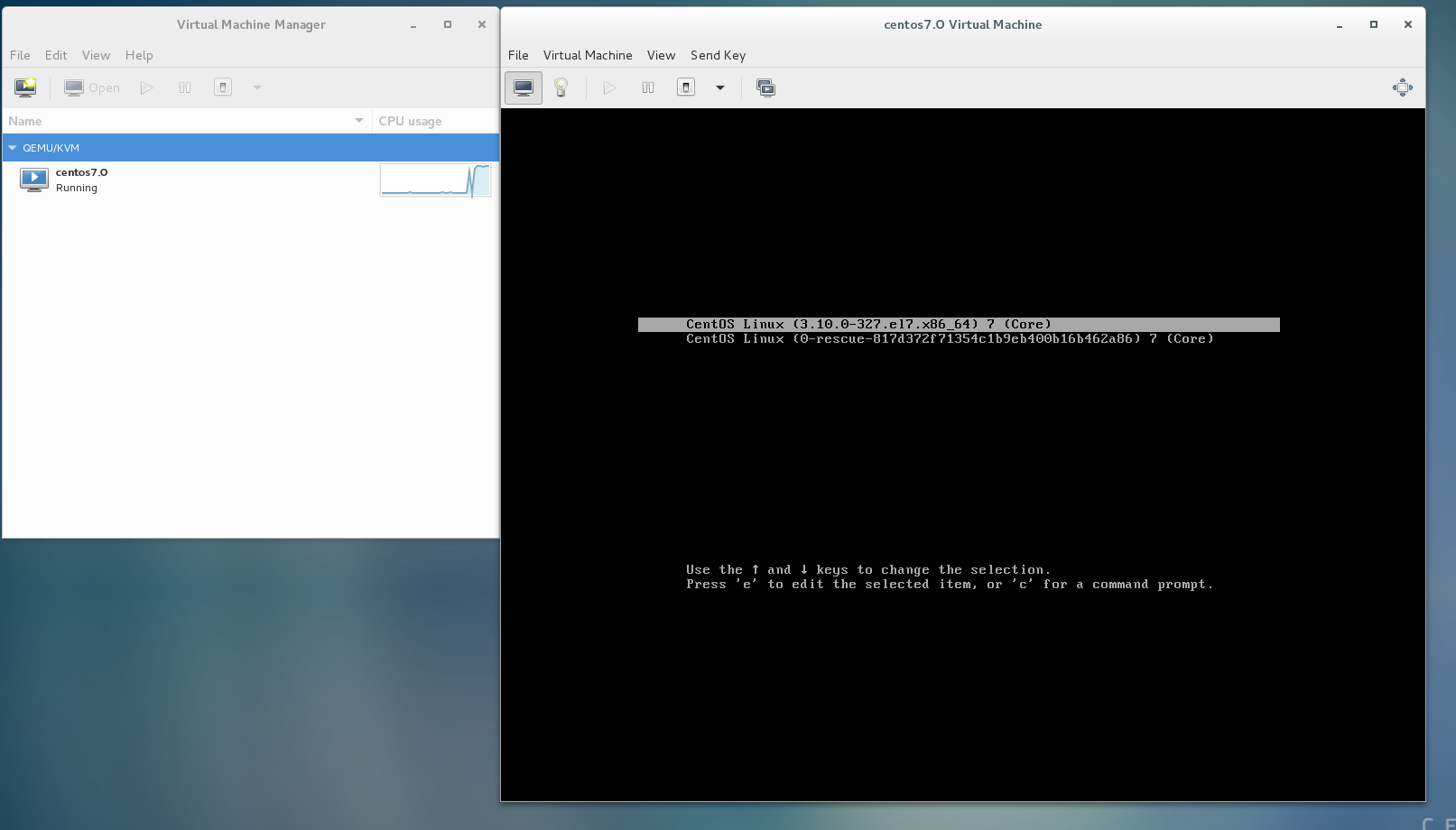
Task: Click Shut Down button in Virtual Machine Manager toolbar
Action: click(x=223, y=88)
